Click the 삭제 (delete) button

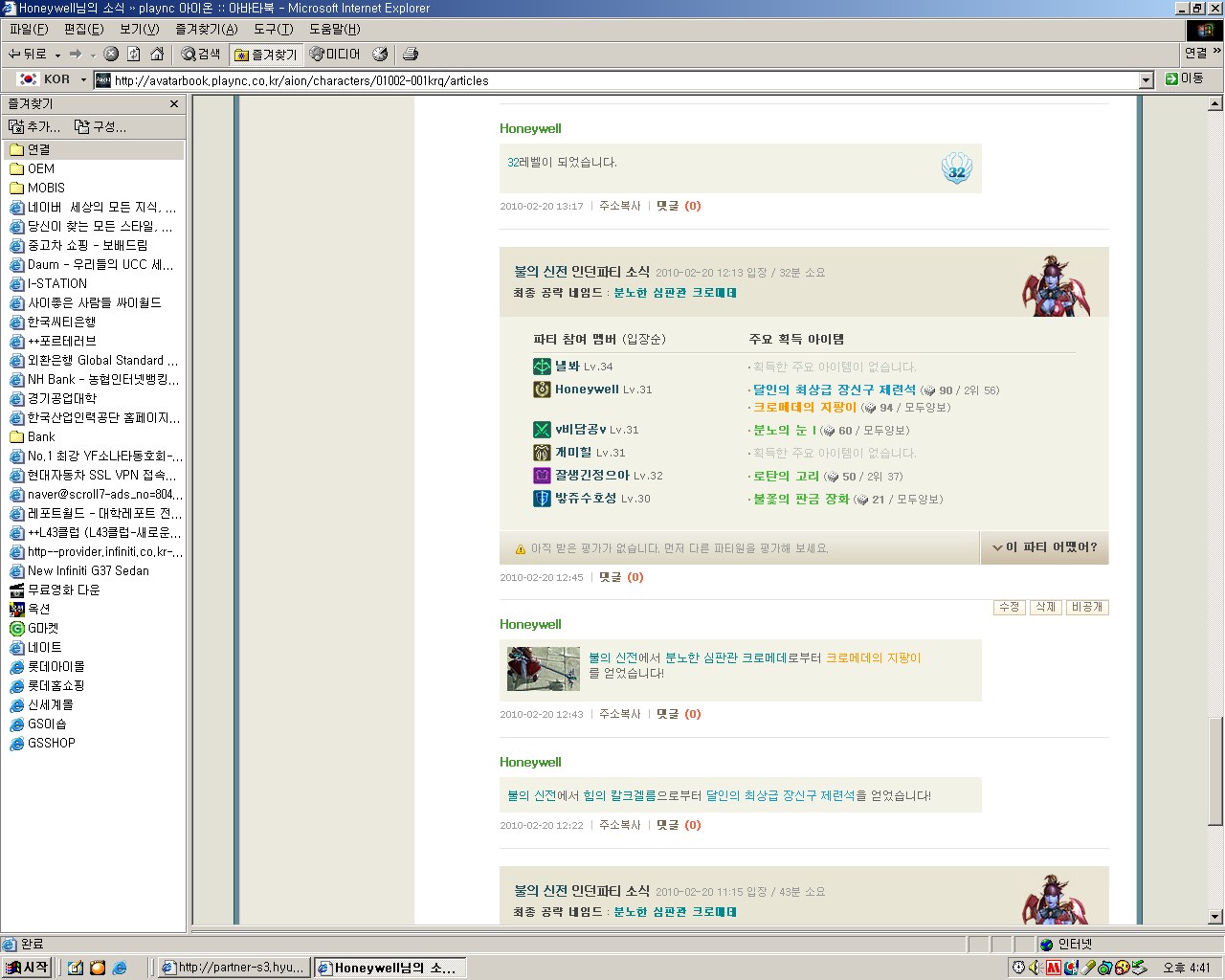pyautogui.click(x=1045, y=608)
